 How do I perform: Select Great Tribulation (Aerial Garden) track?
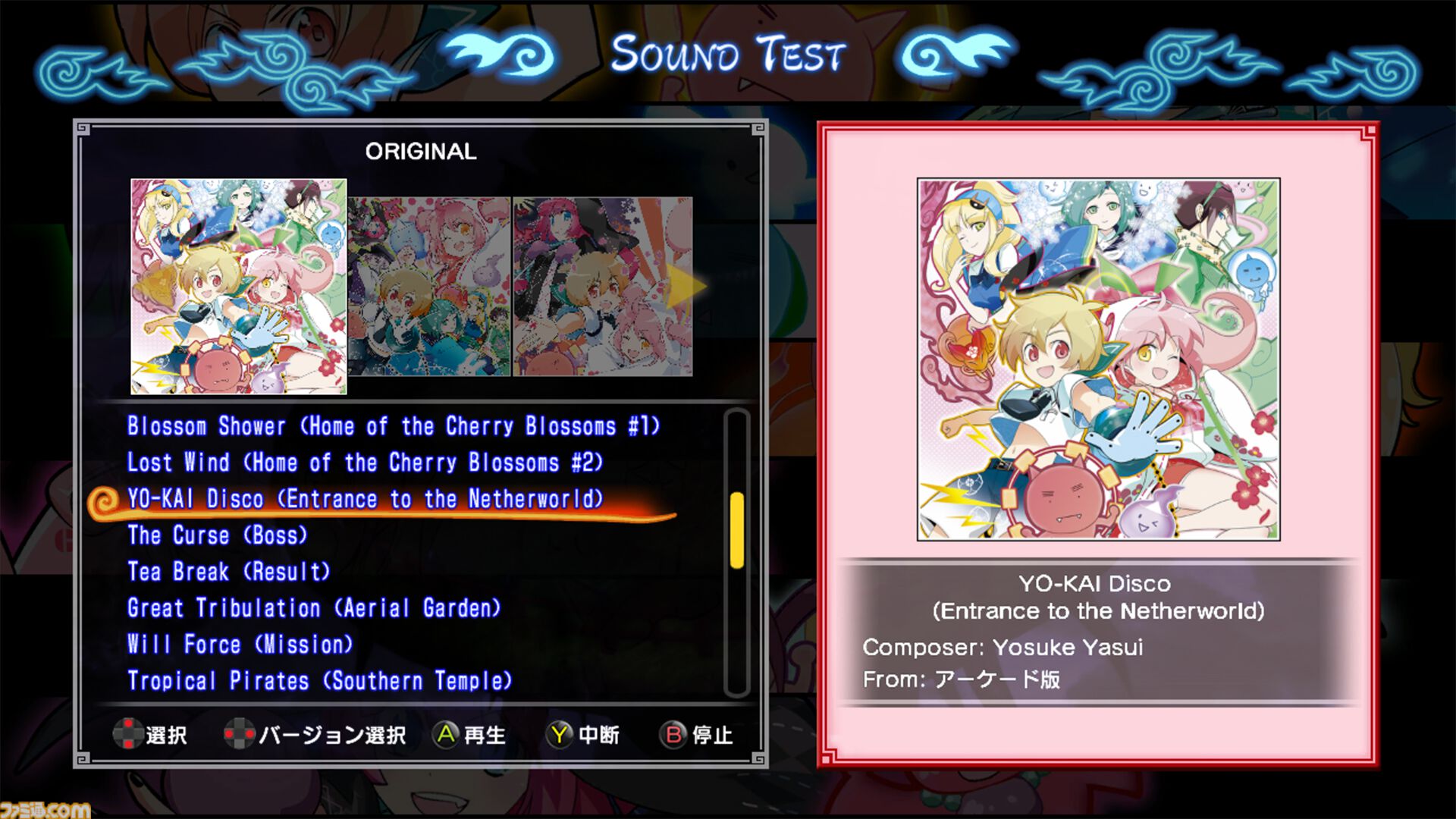[314, 608]
